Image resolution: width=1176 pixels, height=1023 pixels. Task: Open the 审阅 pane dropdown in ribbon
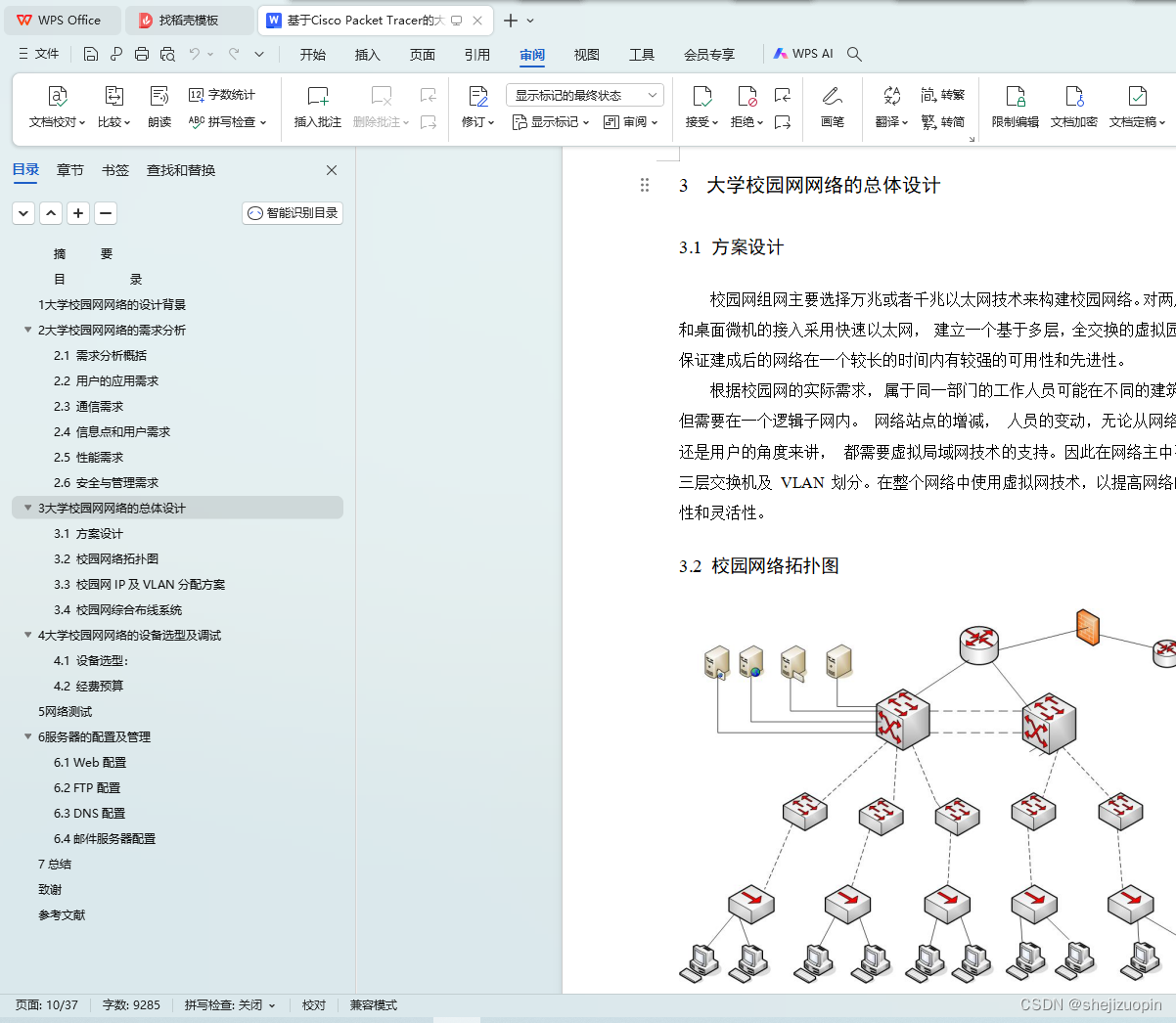[631, 122]
